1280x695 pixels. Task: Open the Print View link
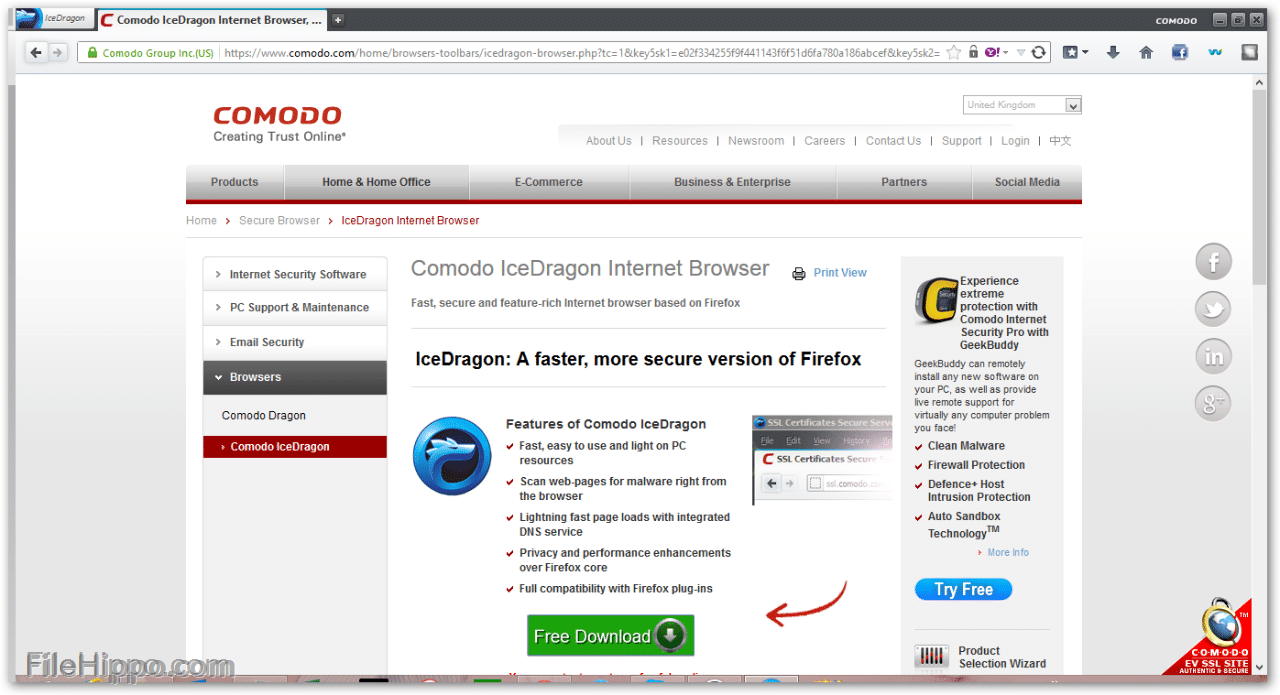pos(839,273)
